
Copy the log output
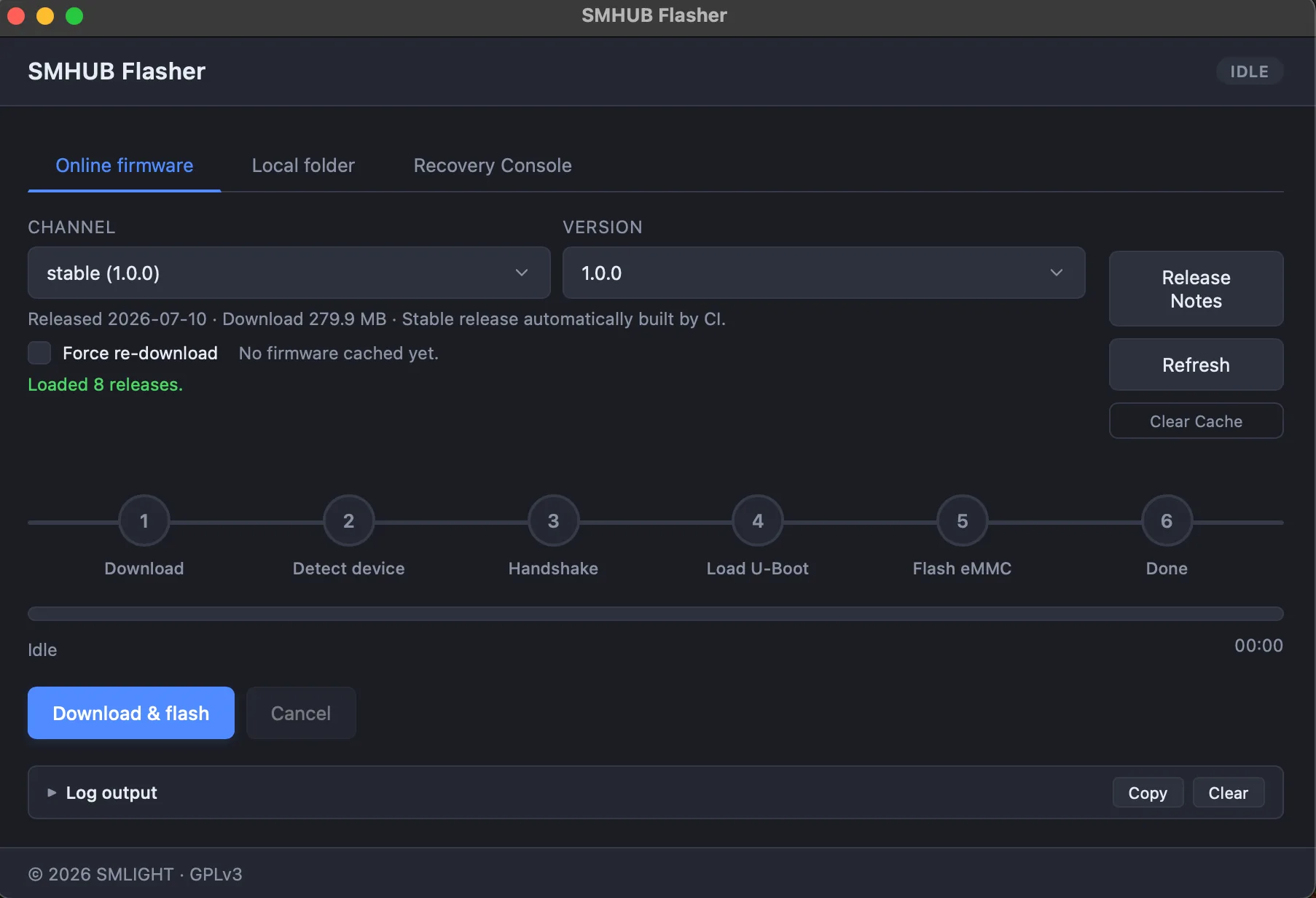pyautogui.click(x=1148, y=793)
